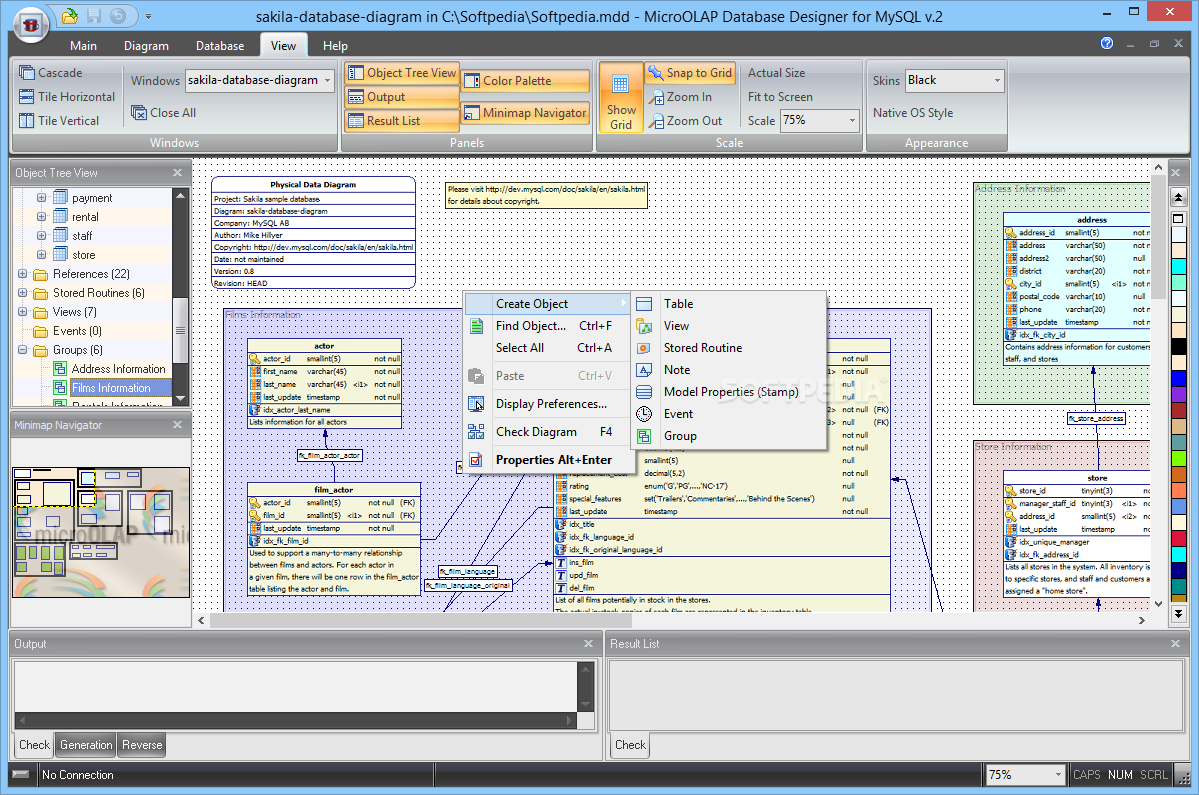
Task: Choose View from Create Object submenu
Action: 729,326
